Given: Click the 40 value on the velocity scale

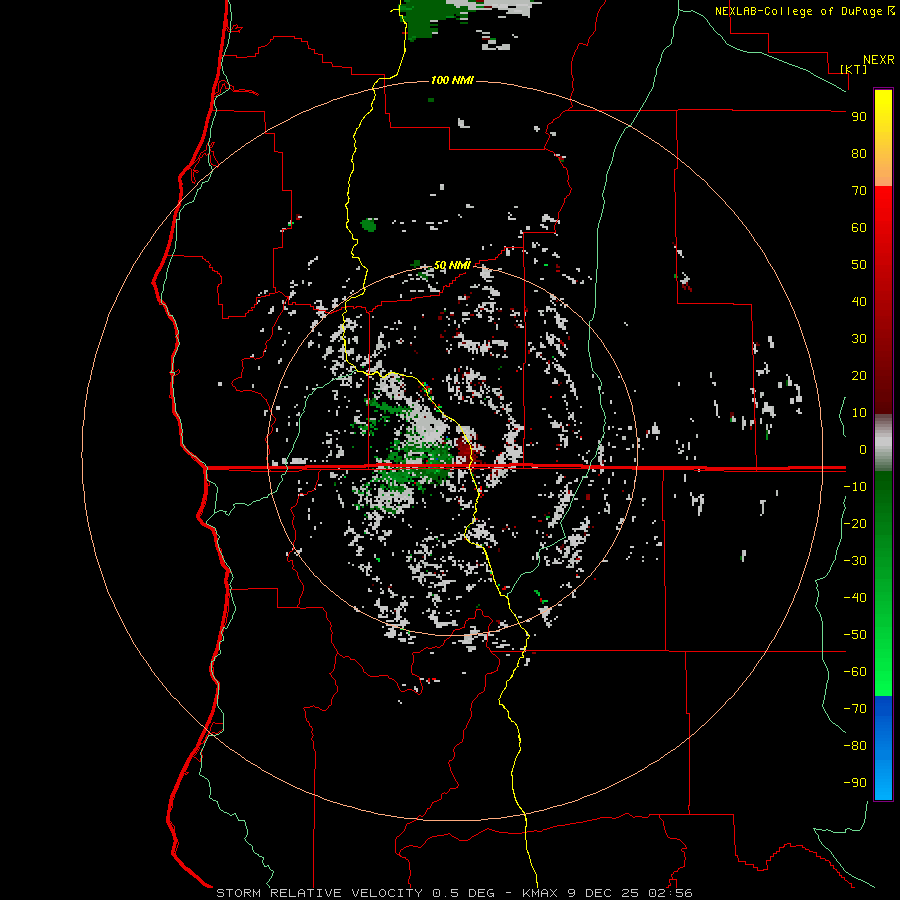Looking at the screenshot, I should 859,301.
